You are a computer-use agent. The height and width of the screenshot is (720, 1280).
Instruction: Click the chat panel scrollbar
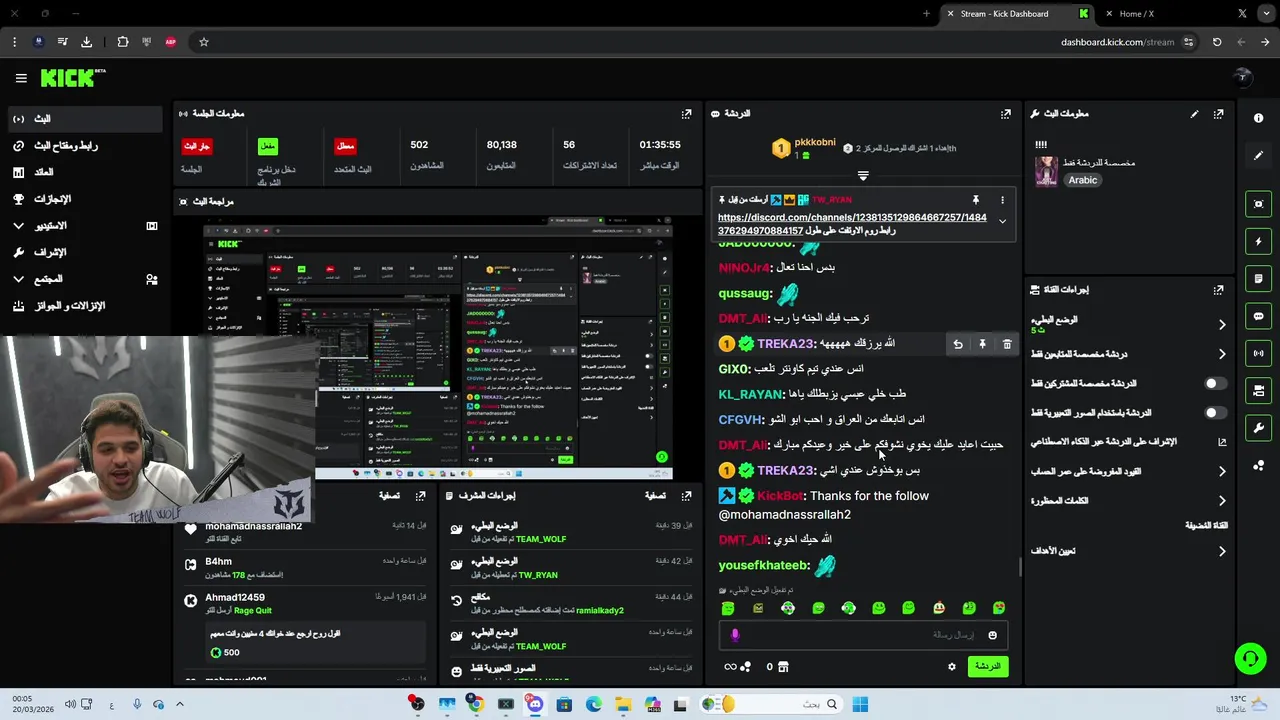click(1020, 567)
